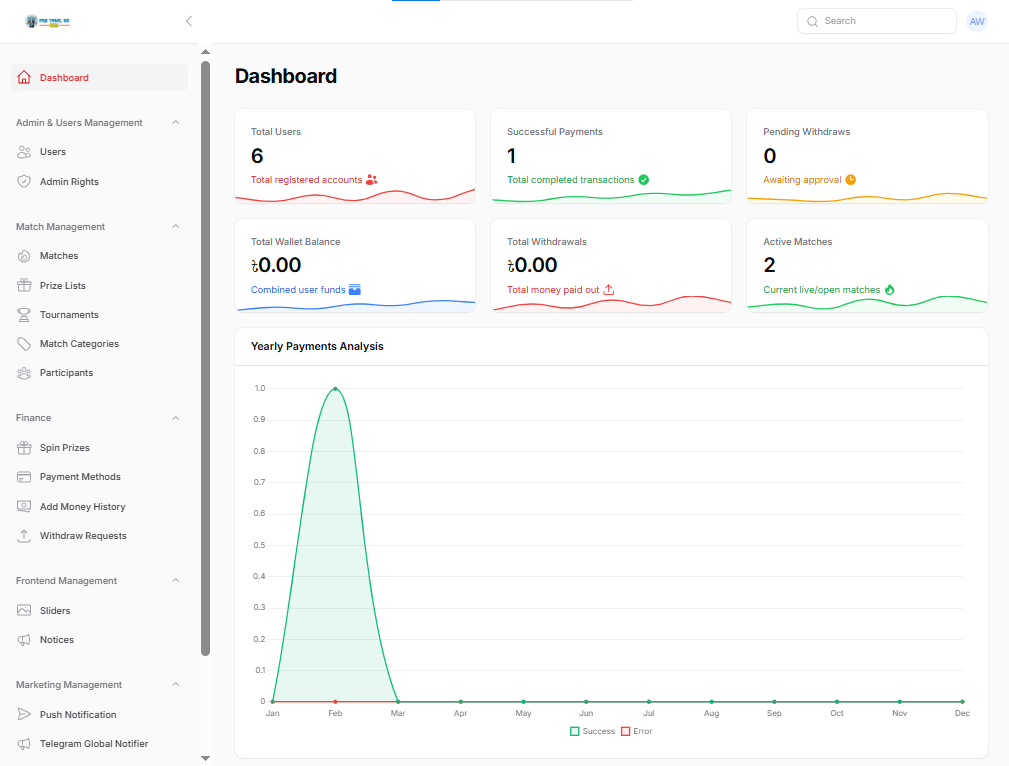Click the Match Categories tag icon
This screenshot has width=1009, height=766.
tap(24, 344)
